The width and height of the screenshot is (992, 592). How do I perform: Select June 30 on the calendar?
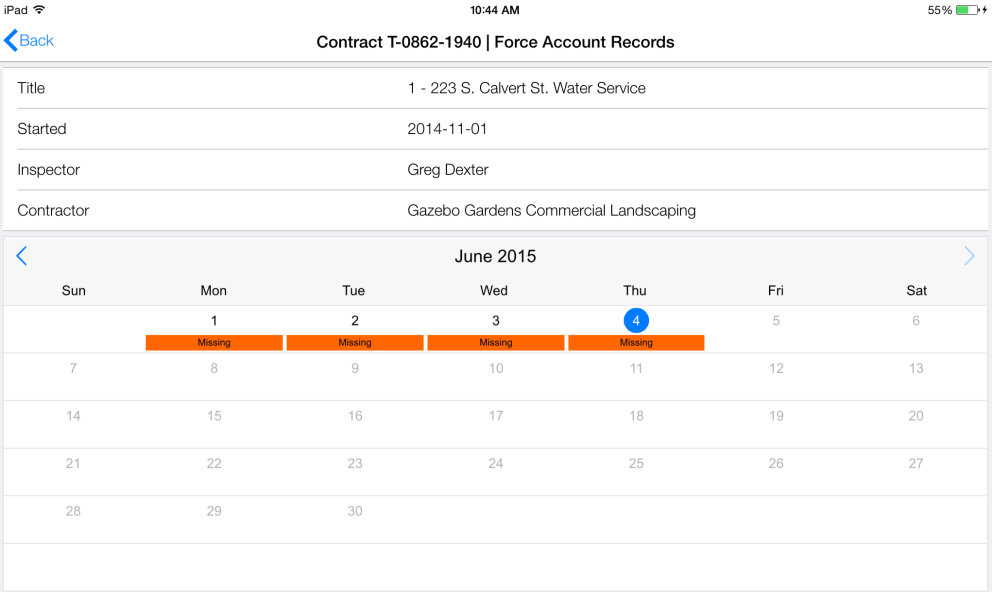pyautogui.click(x=355, y=511)
